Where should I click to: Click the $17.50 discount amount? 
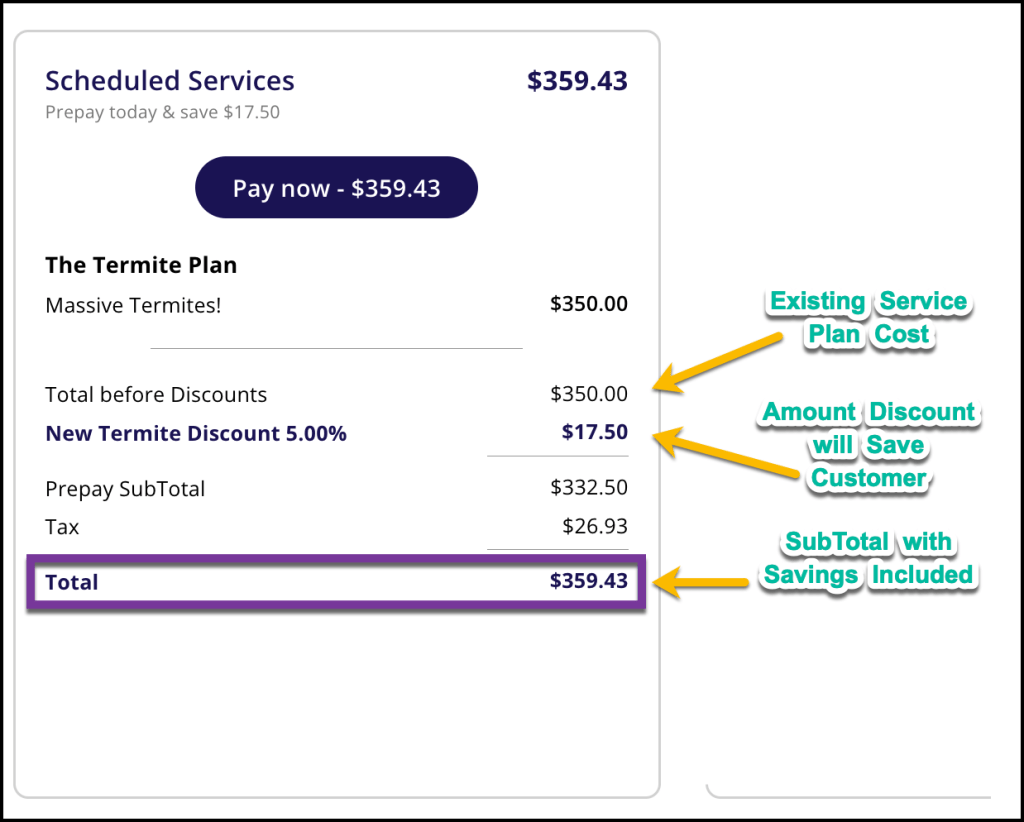click(x=594, y=433)
